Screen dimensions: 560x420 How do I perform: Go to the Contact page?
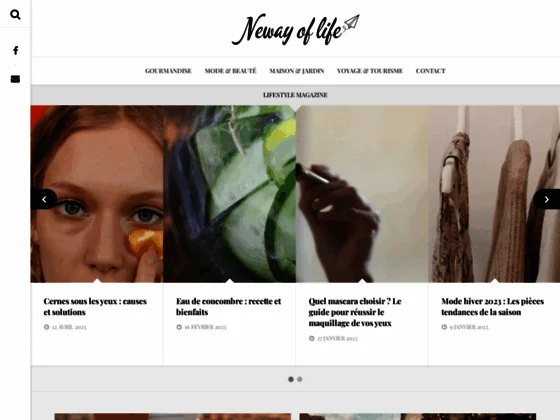[430, 71]
